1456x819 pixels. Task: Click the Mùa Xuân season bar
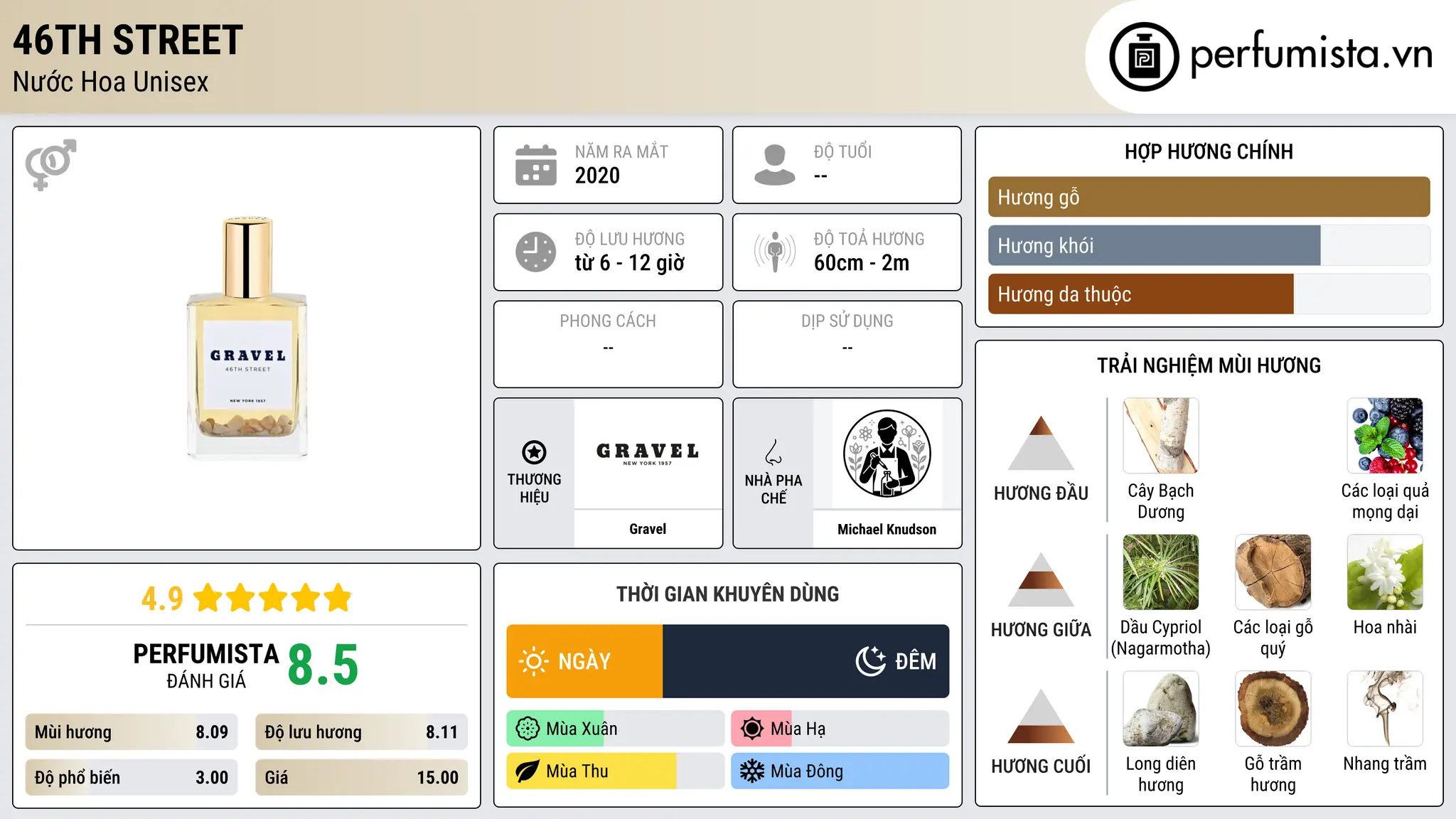[615, 729]
